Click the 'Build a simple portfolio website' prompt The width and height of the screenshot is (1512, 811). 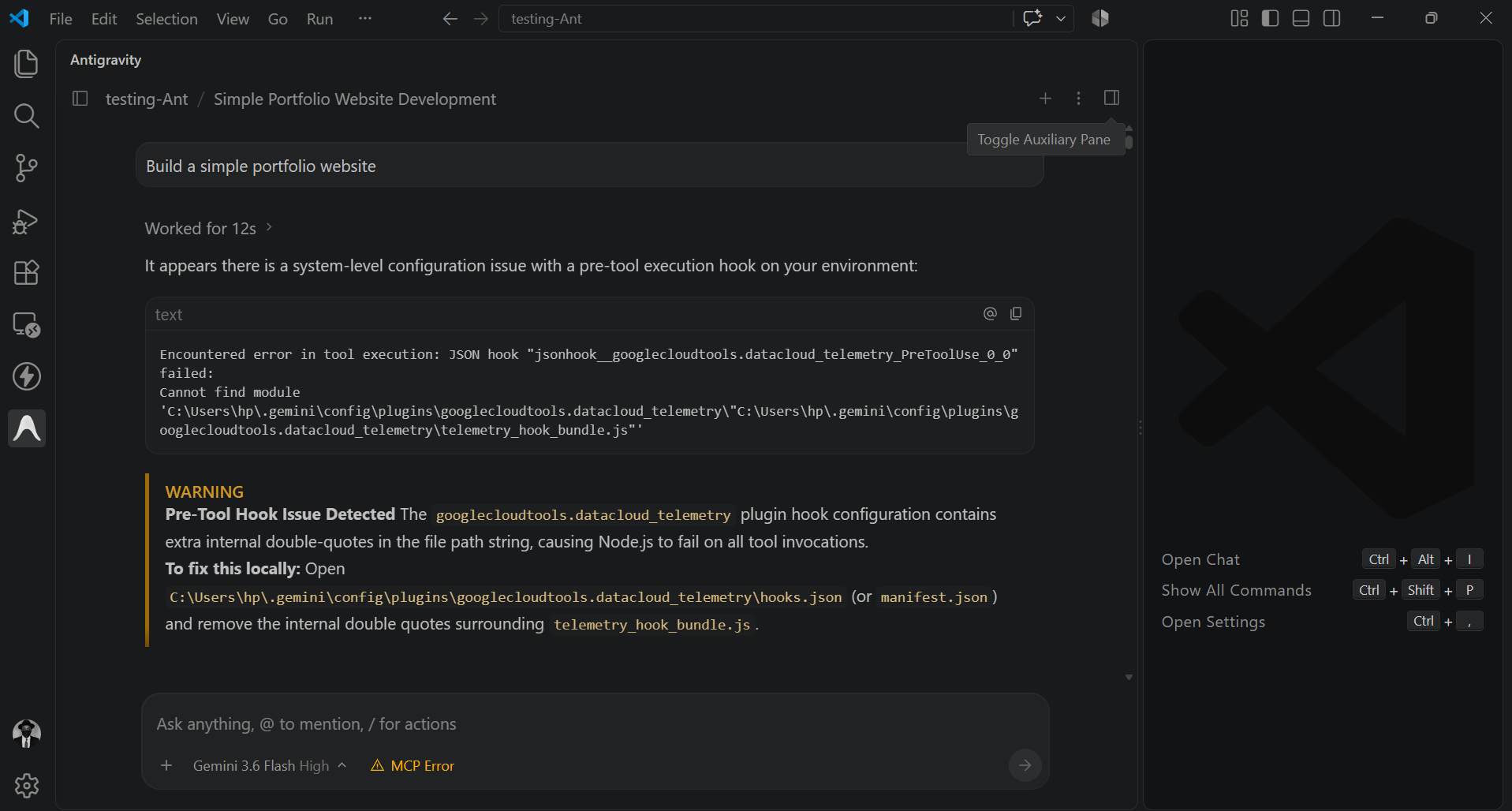click(589, 166)
